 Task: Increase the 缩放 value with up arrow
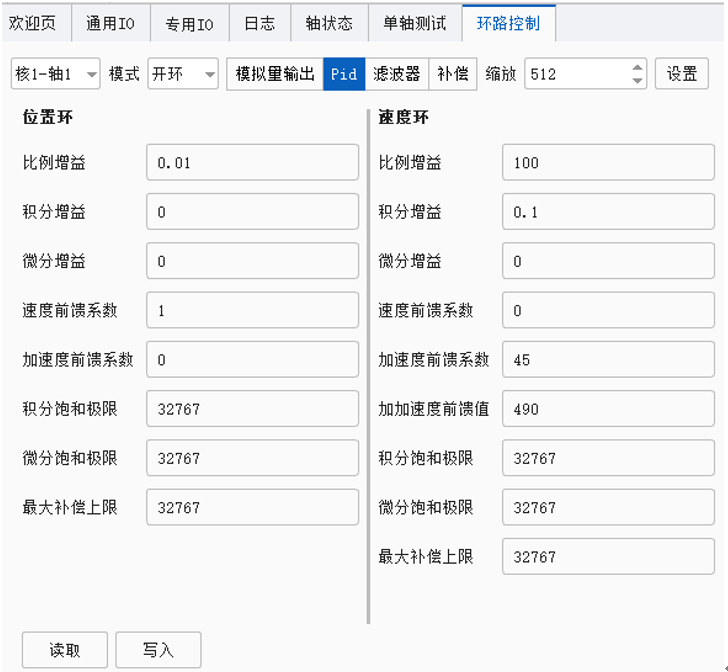point(638,68)
